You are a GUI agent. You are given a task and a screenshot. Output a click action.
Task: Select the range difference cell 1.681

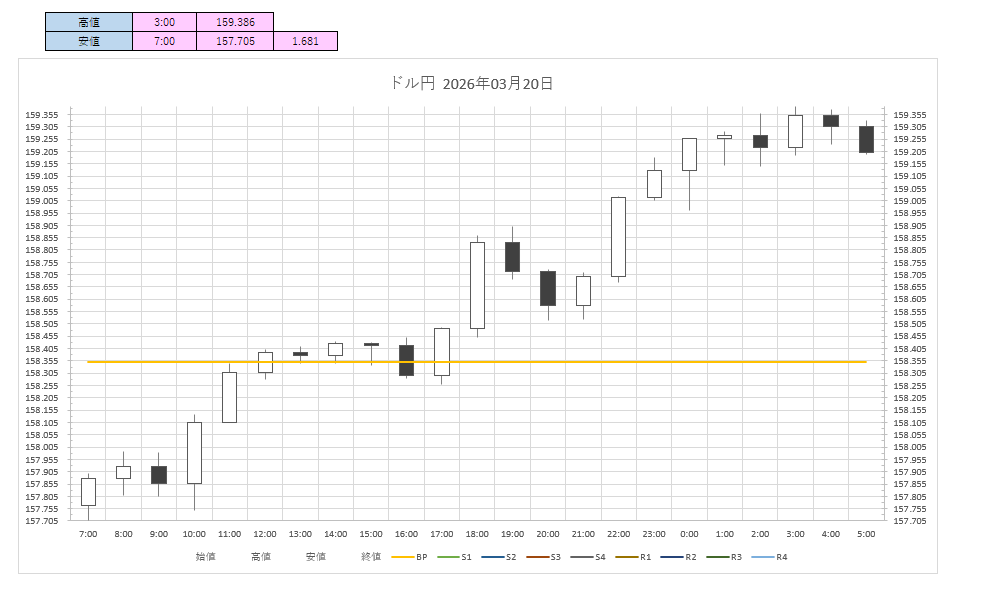pyautogui.click(x=305, y=41)
